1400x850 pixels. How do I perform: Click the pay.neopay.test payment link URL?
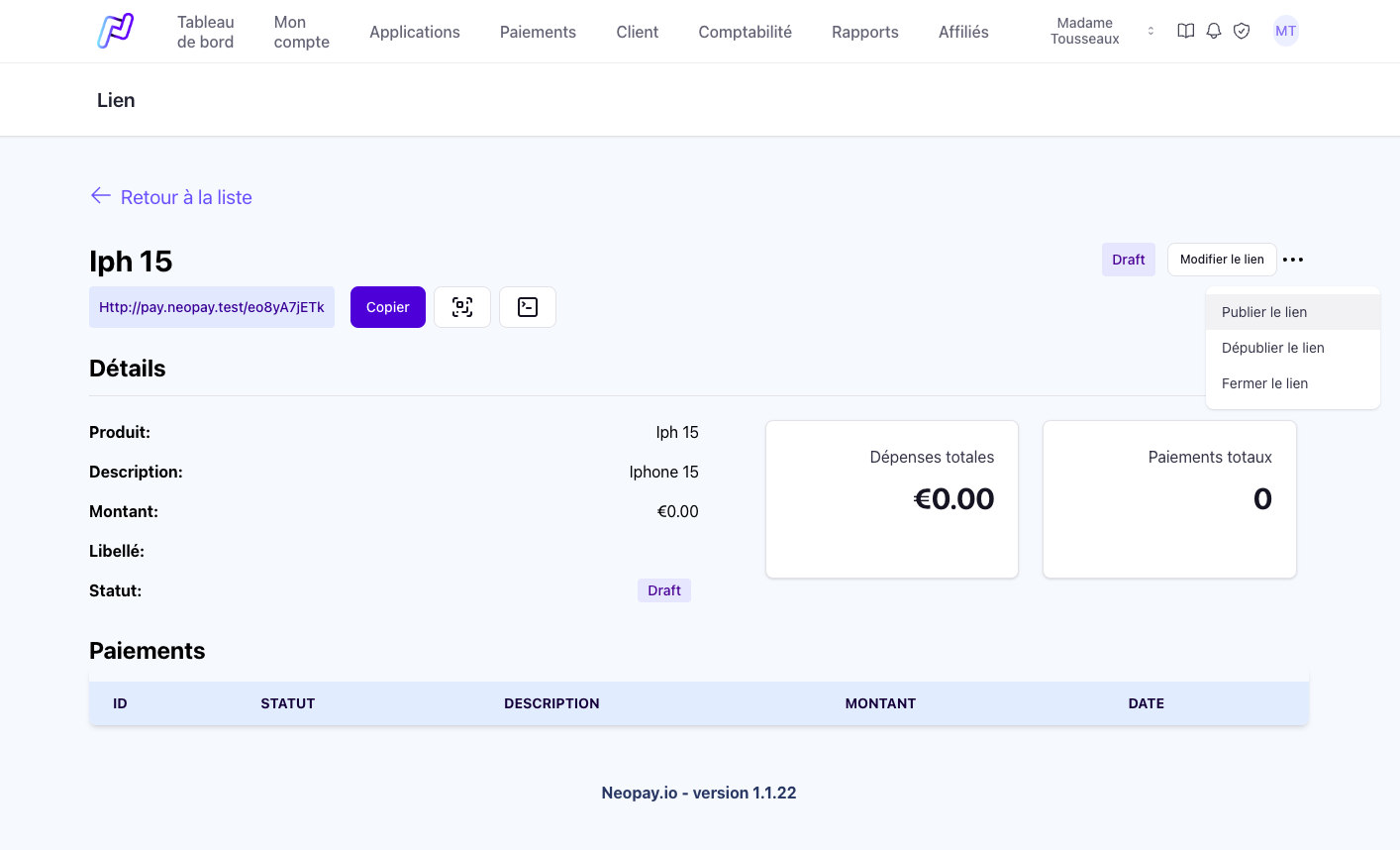point(212,307)
